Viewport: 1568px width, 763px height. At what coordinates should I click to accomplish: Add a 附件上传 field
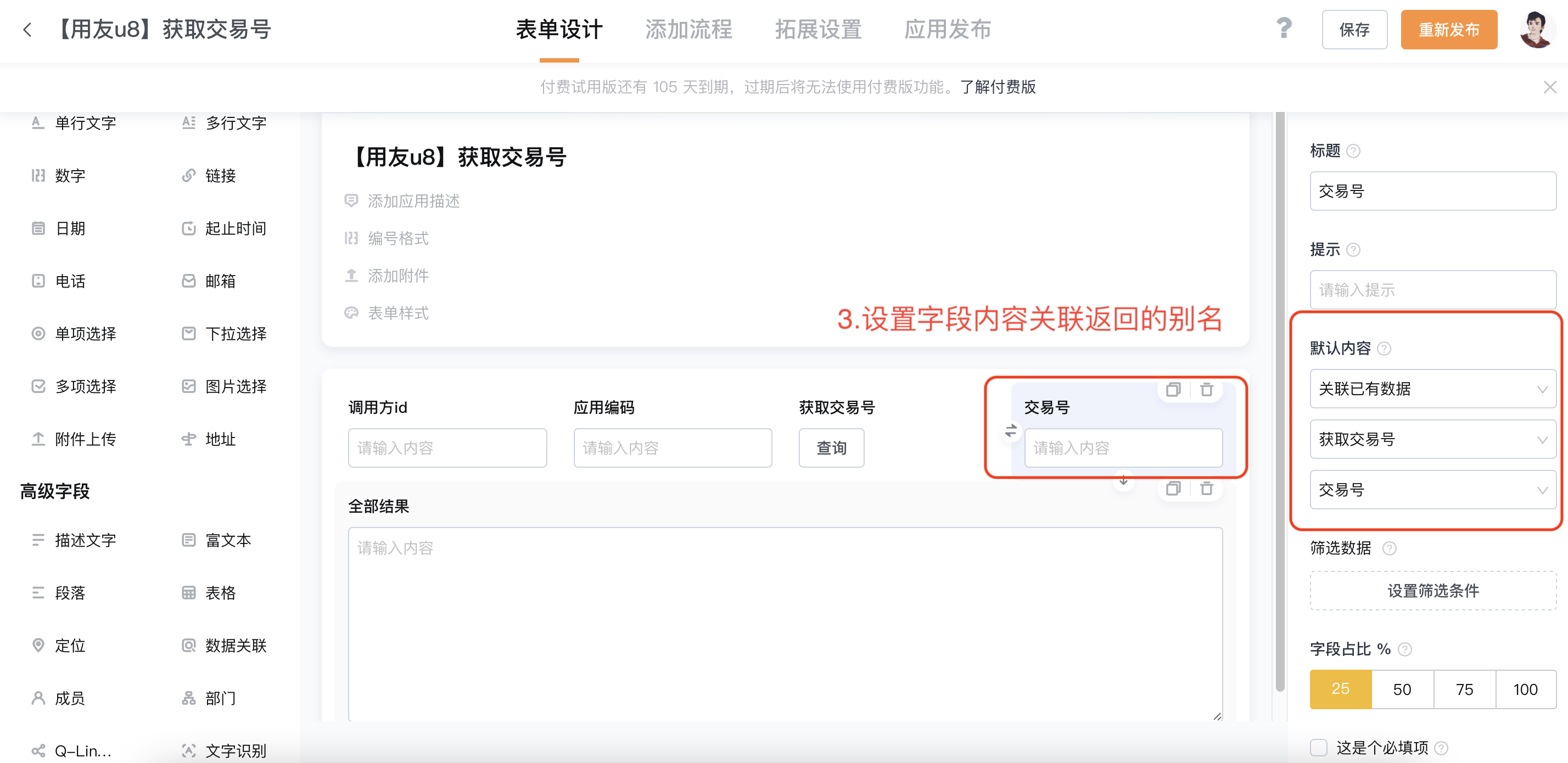(x=74, y=439)
